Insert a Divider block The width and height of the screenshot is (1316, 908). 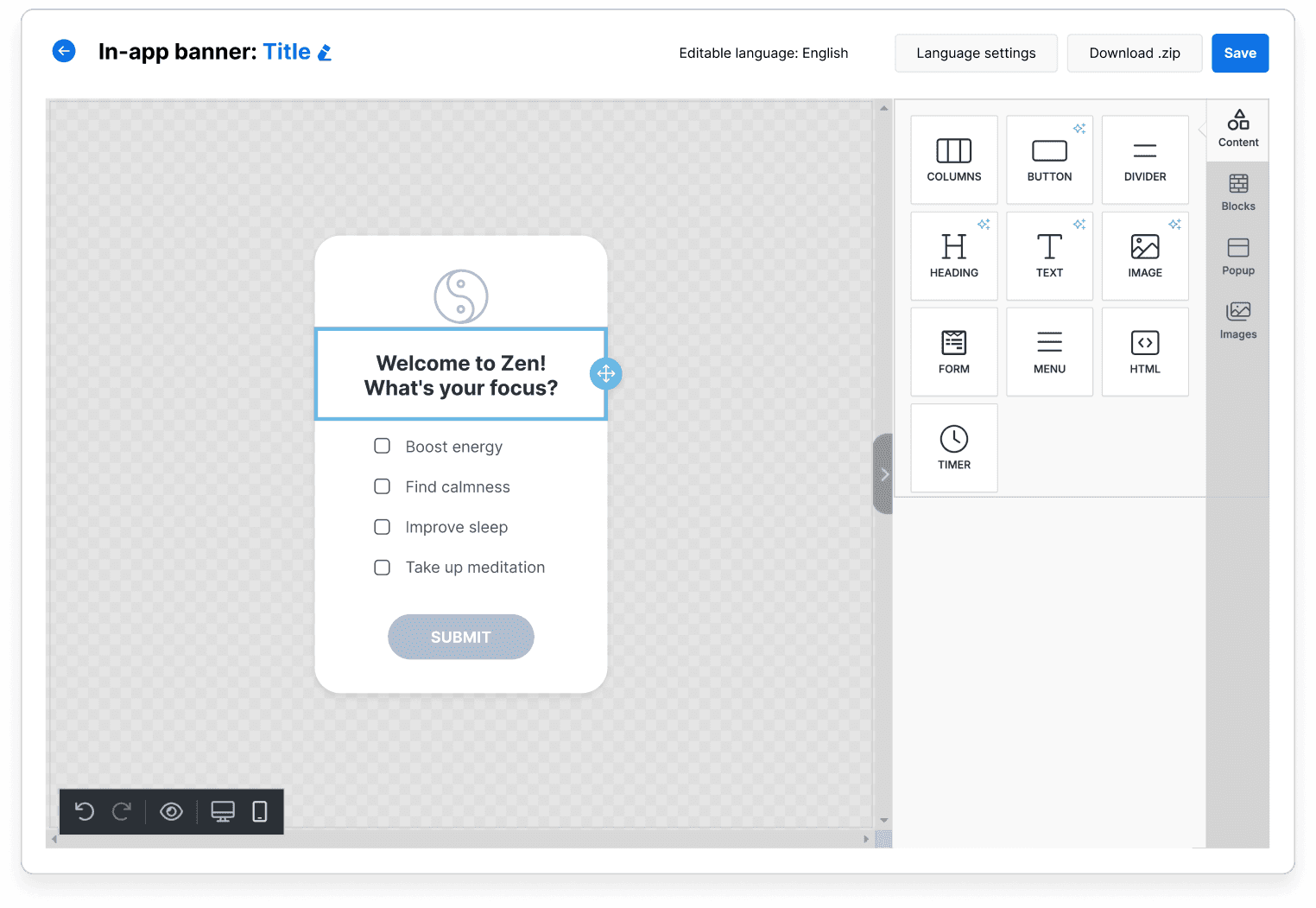pyautogui.click(x=1145, y=160)
